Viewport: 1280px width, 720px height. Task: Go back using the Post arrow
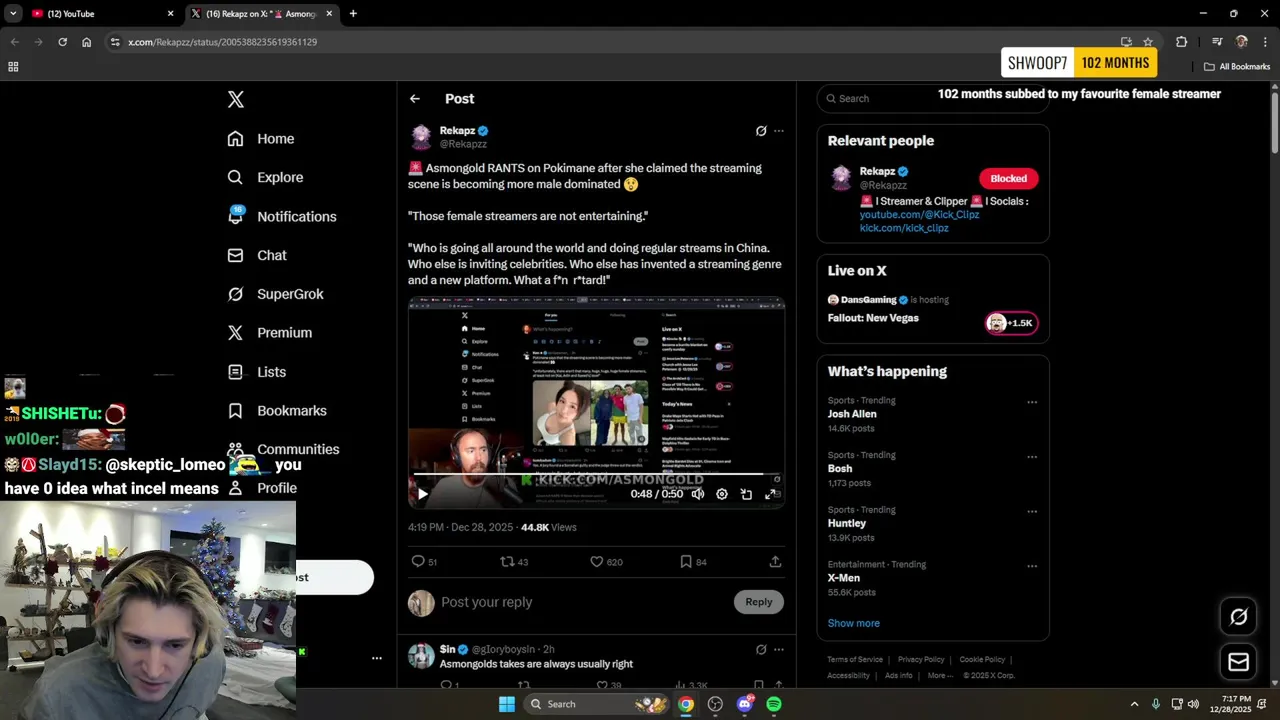[415, 99]
